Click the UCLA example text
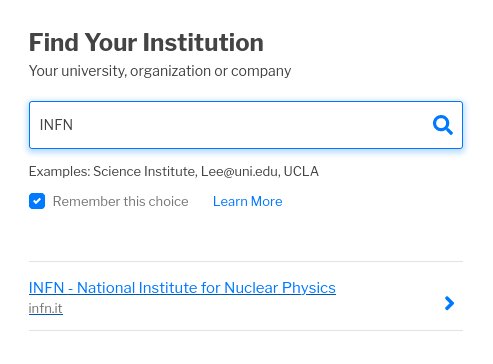The width and height of the screenshot is (493, 364). [301, 171]
